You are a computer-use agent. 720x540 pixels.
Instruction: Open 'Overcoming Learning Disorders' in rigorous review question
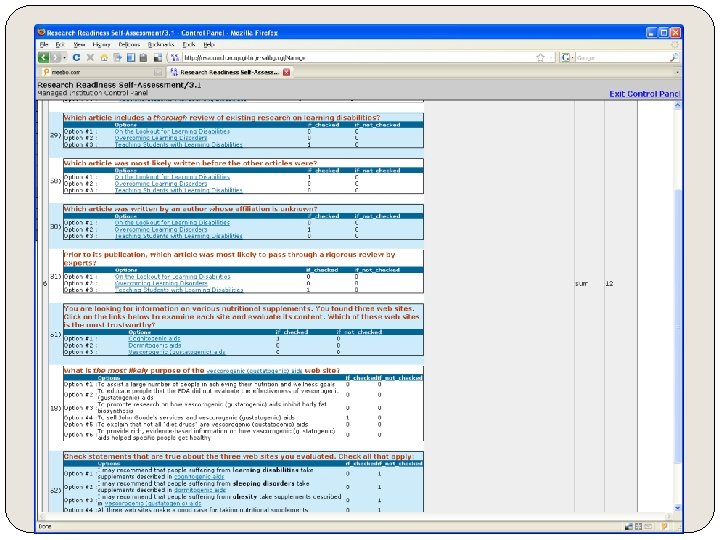tap(161, 283)
